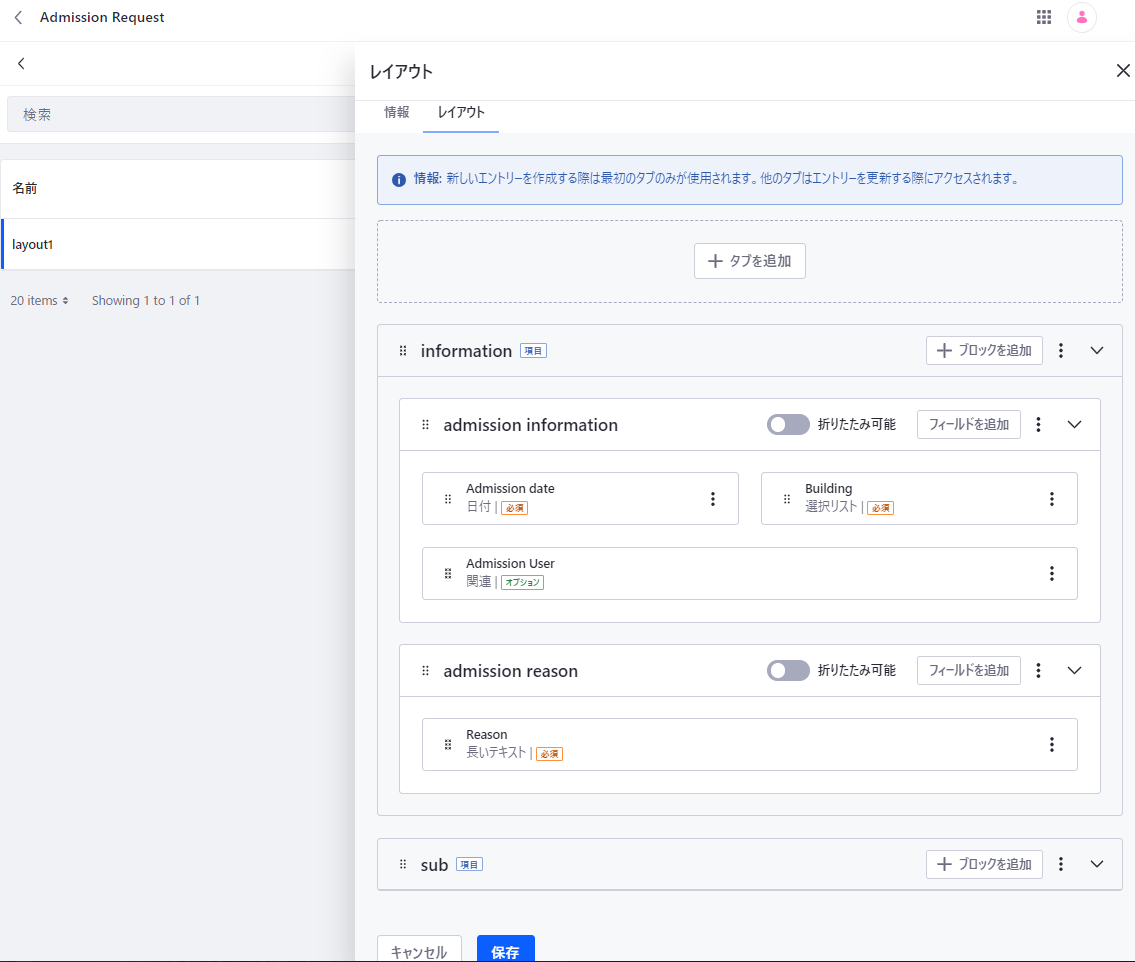Expand the sub section chevron
The height and width of the screenshot is (962, 1135).
click(x=1096, y=864)
